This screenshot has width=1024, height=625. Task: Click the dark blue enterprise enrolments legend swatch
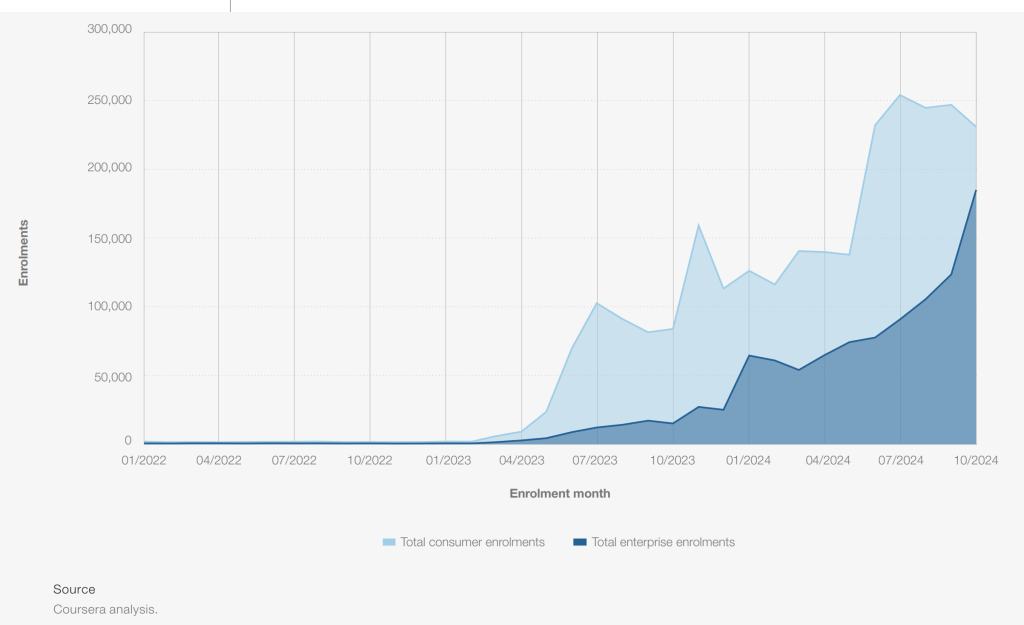click(x=580, y=543)
